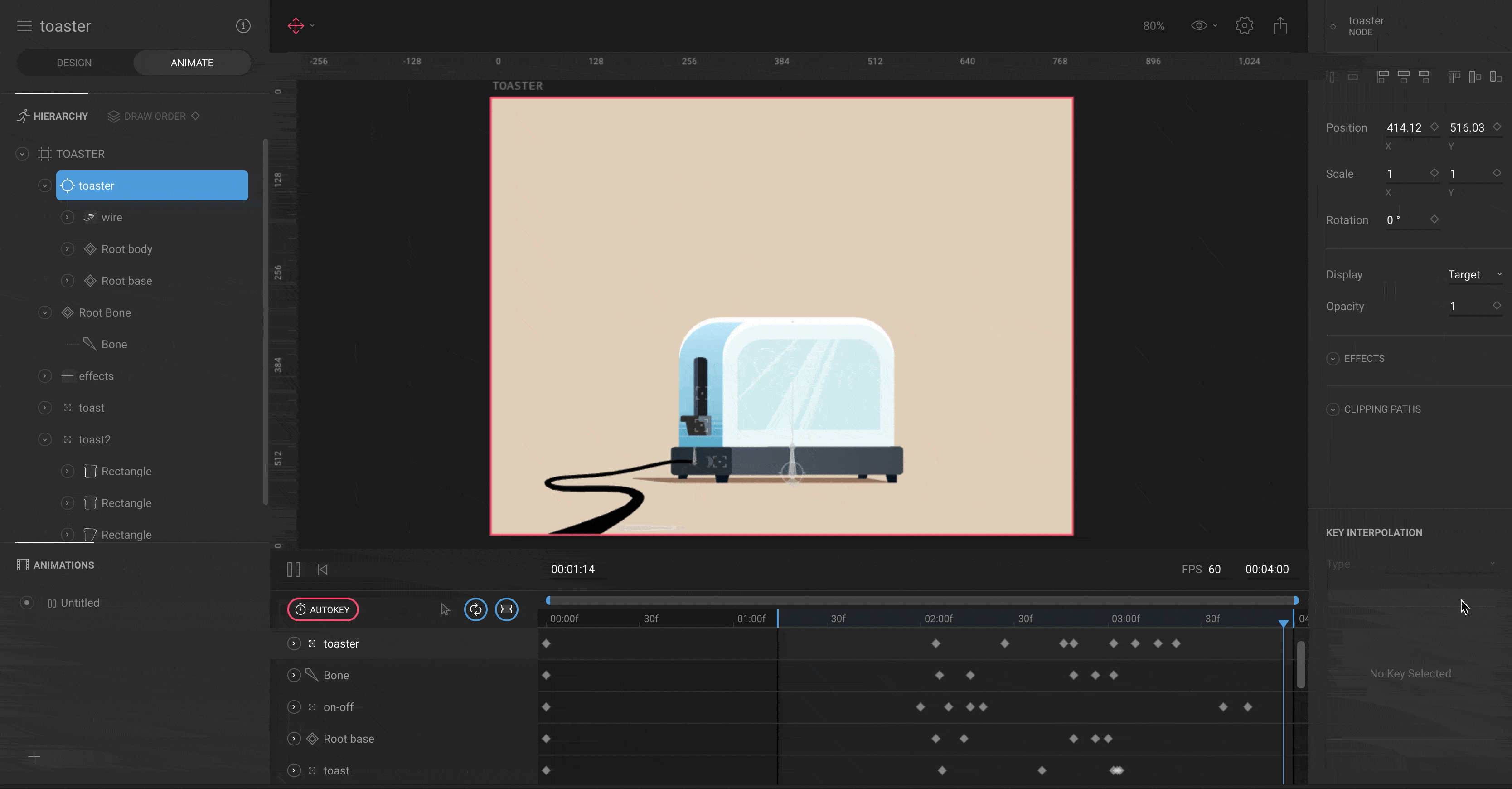Select the Untitled animation
This screenshot has width=1512, height=789.
(x=80, y=603)
